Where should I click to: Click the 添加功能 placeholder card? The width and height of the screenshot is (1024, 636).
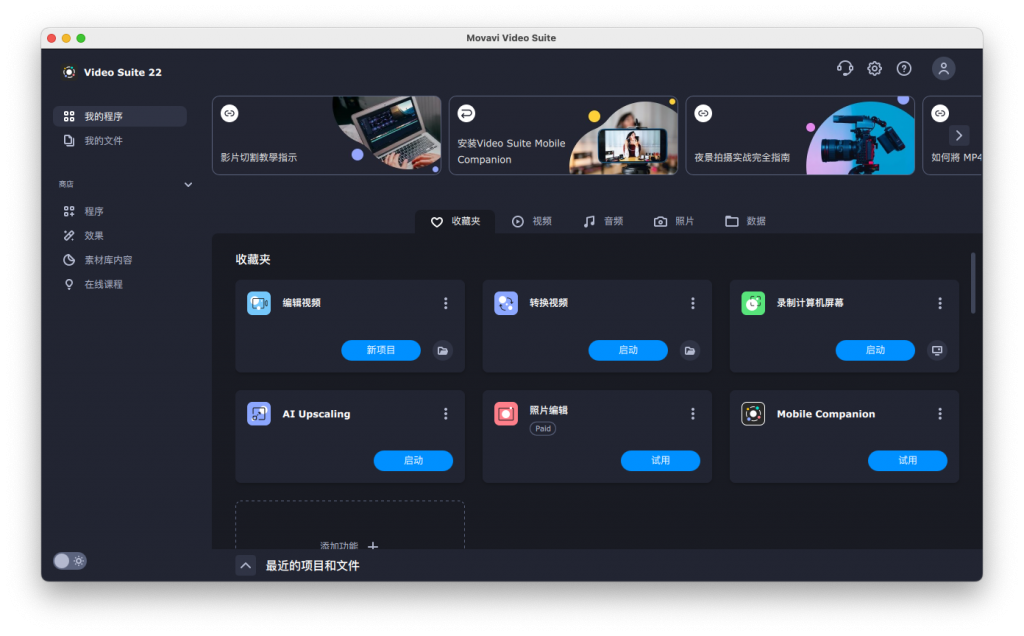click(x=350, y=525)
